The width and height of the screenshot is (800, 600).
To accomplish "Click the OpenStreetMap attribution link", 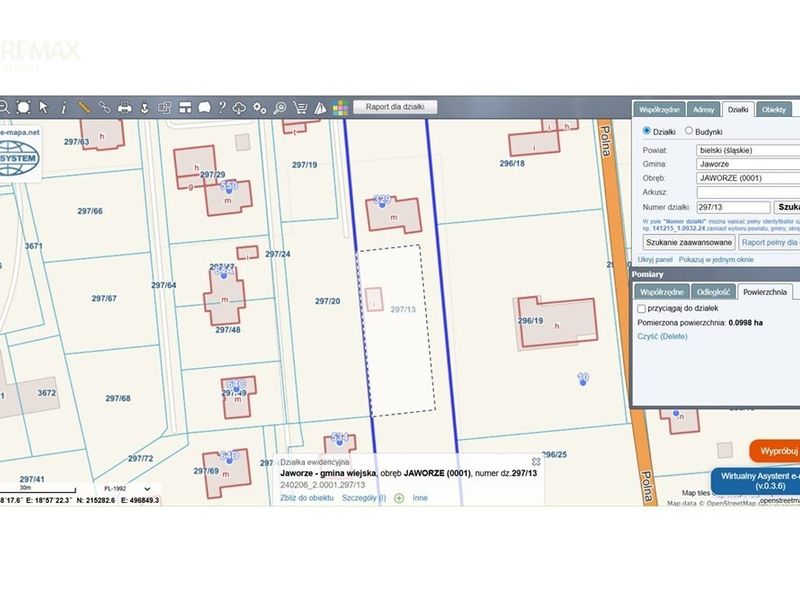I will [x=731, y=504].
